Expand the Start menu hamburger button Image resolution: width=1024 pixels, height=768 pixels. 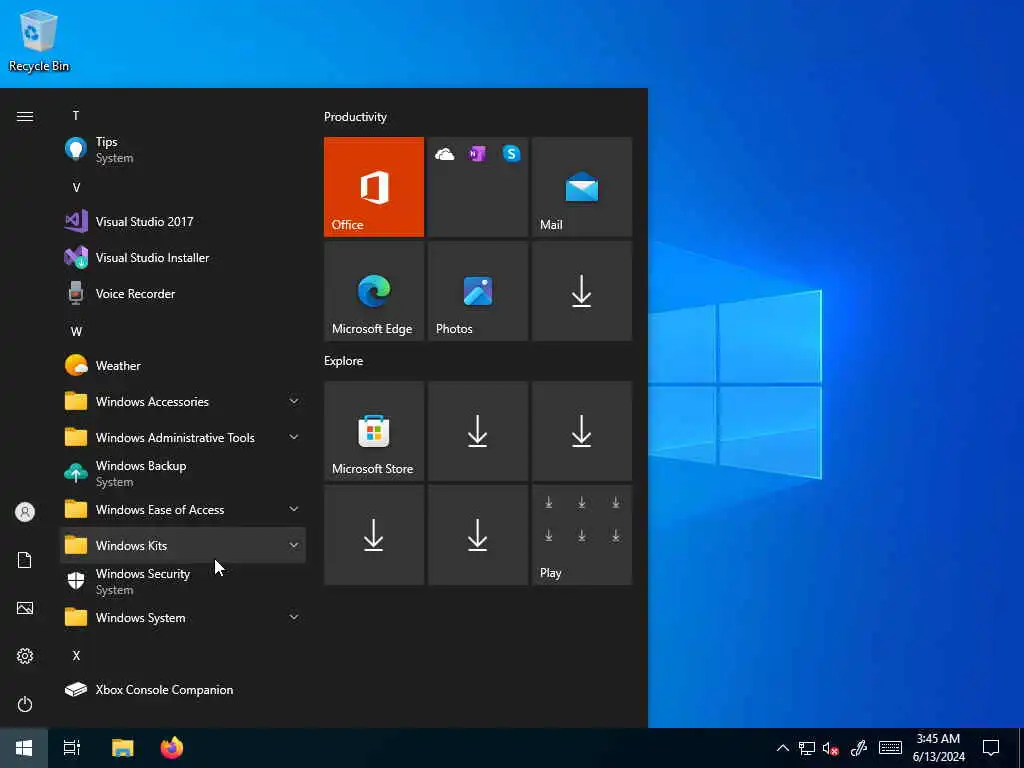coord(25,116)
